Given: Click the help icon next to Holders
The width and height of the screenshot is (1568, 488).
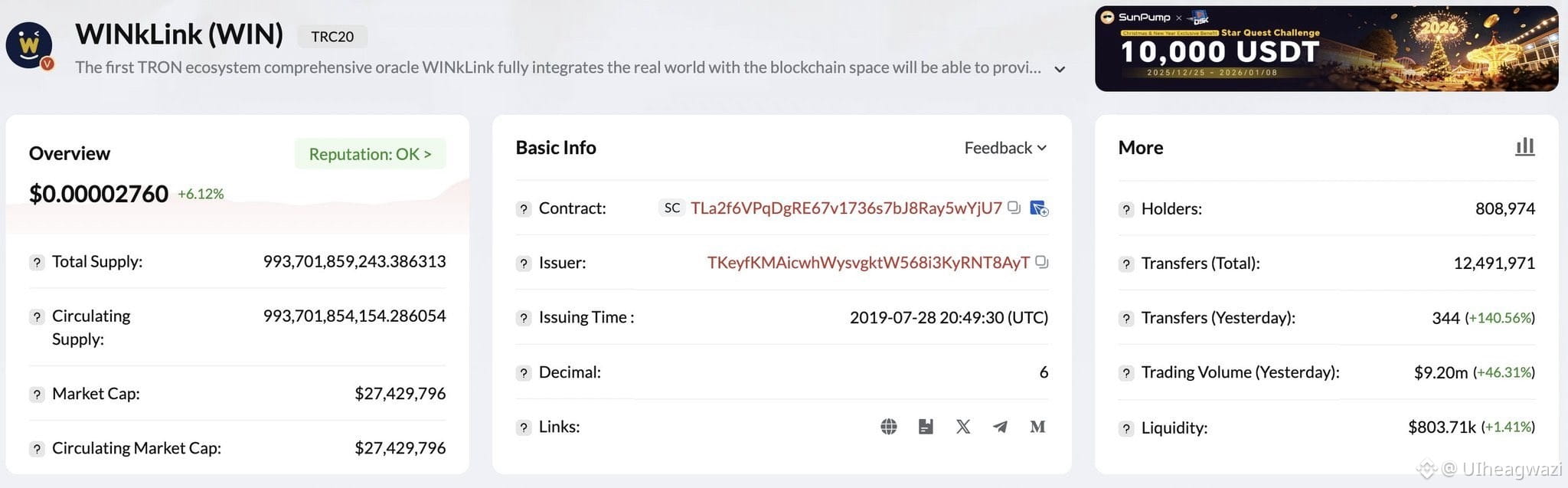Looking at the screenshot, I should 1126,209.
